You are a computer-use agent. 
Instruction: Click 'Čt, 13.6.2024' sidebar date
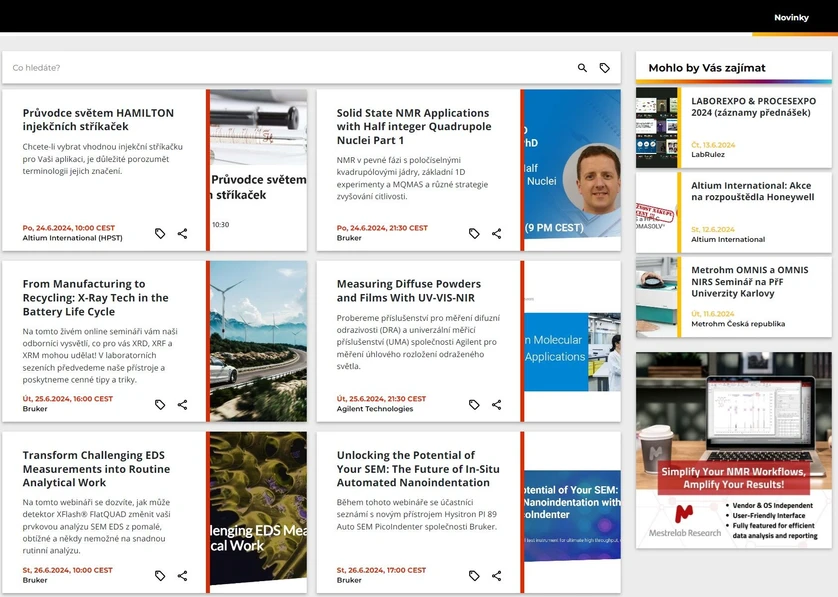[x=713, y=145]
